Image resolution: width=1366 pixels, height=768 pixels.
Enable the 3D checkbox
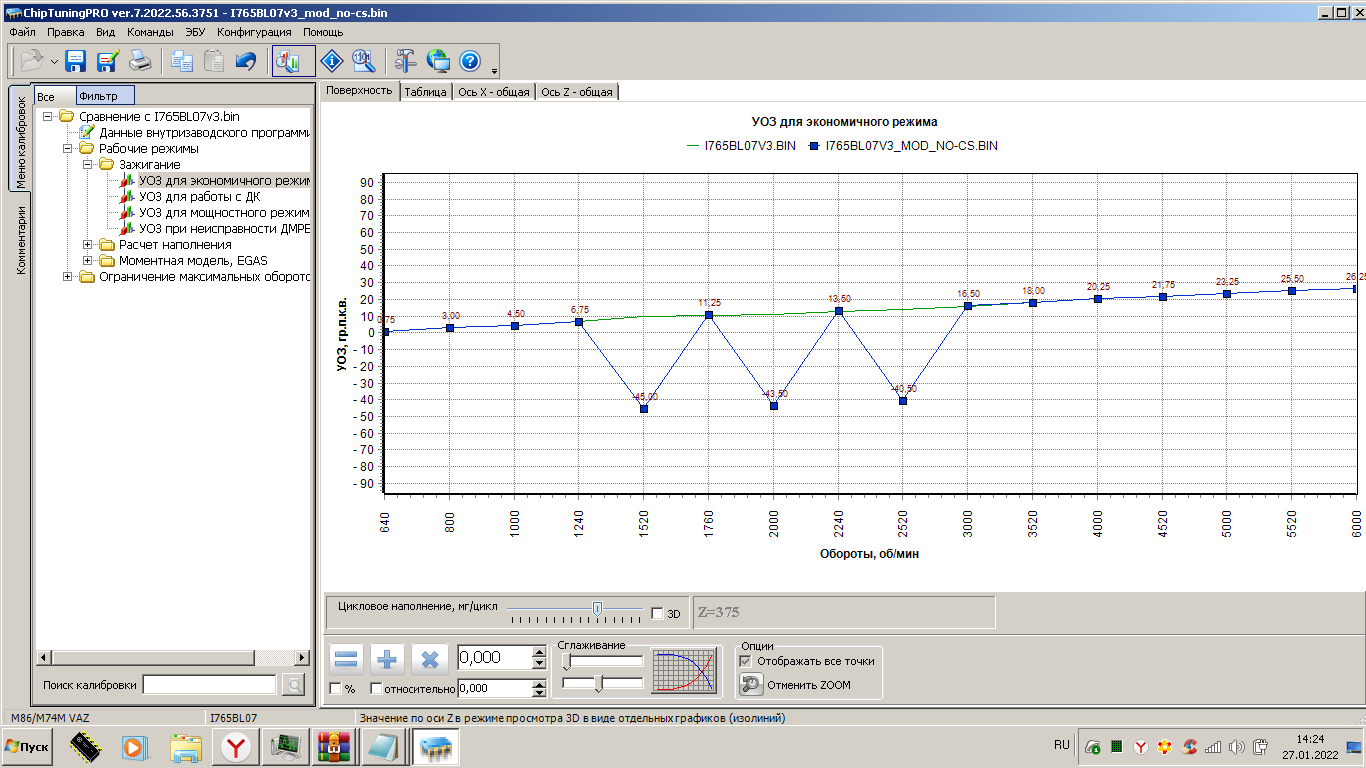click(657, 613)
